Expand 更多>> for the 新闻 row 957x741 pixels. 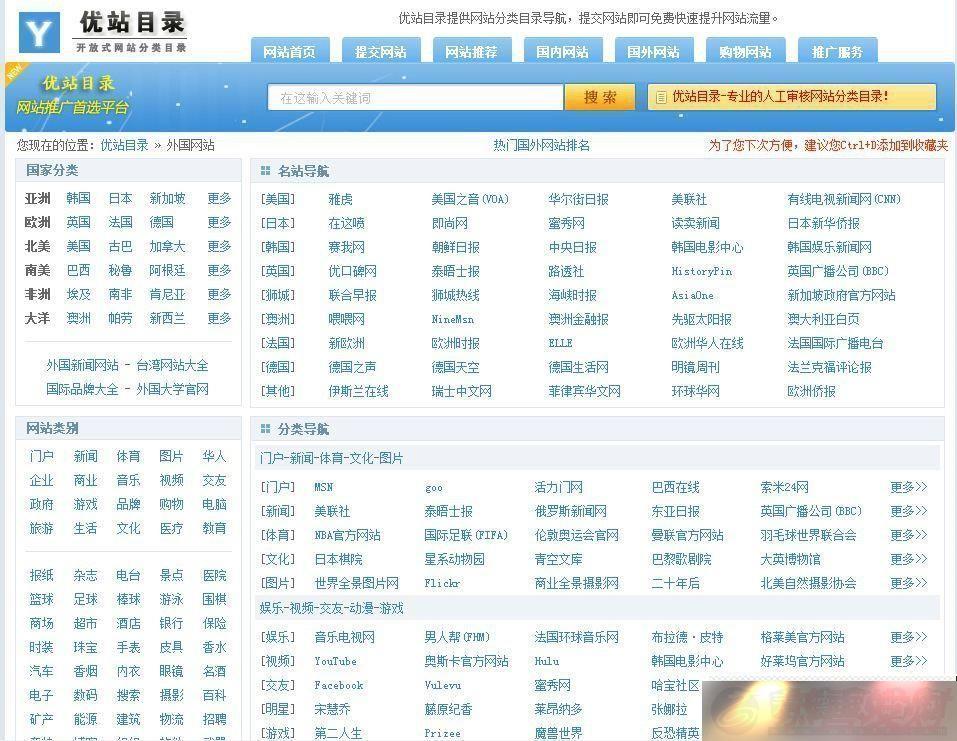pos(908,511)
